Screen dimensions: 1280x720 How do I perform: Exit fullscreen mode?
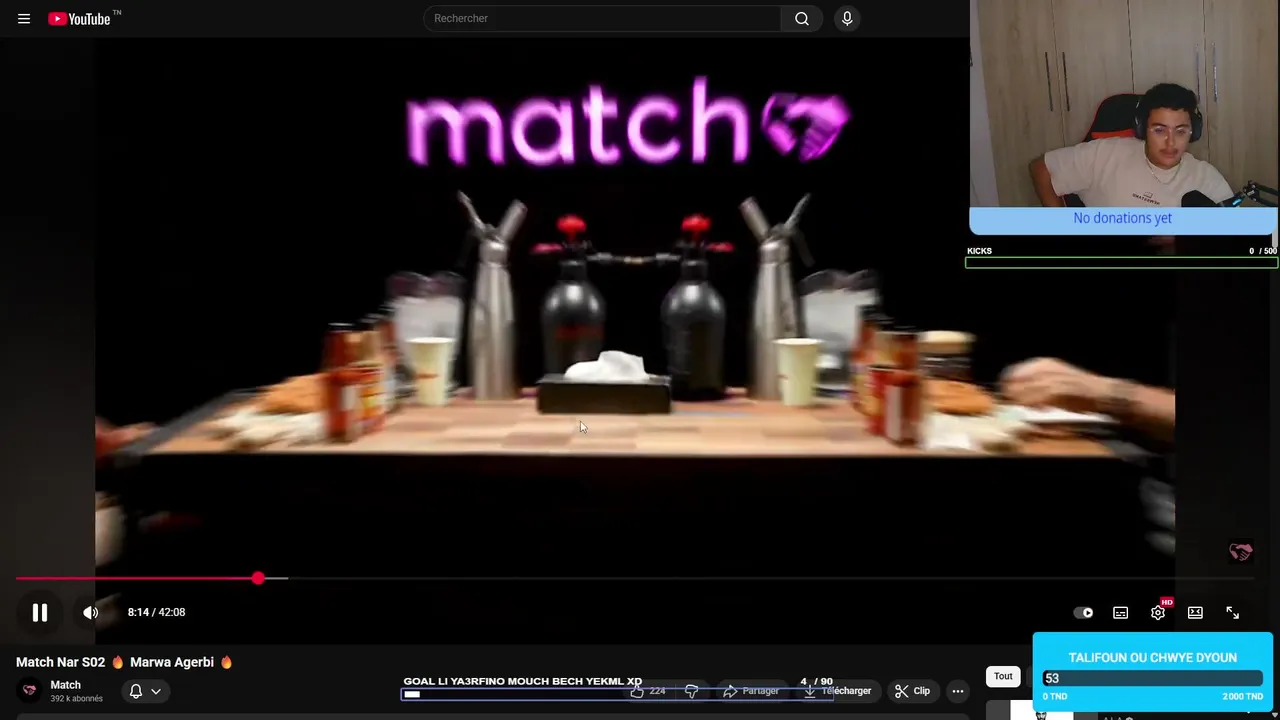(x=1233, y=613)
